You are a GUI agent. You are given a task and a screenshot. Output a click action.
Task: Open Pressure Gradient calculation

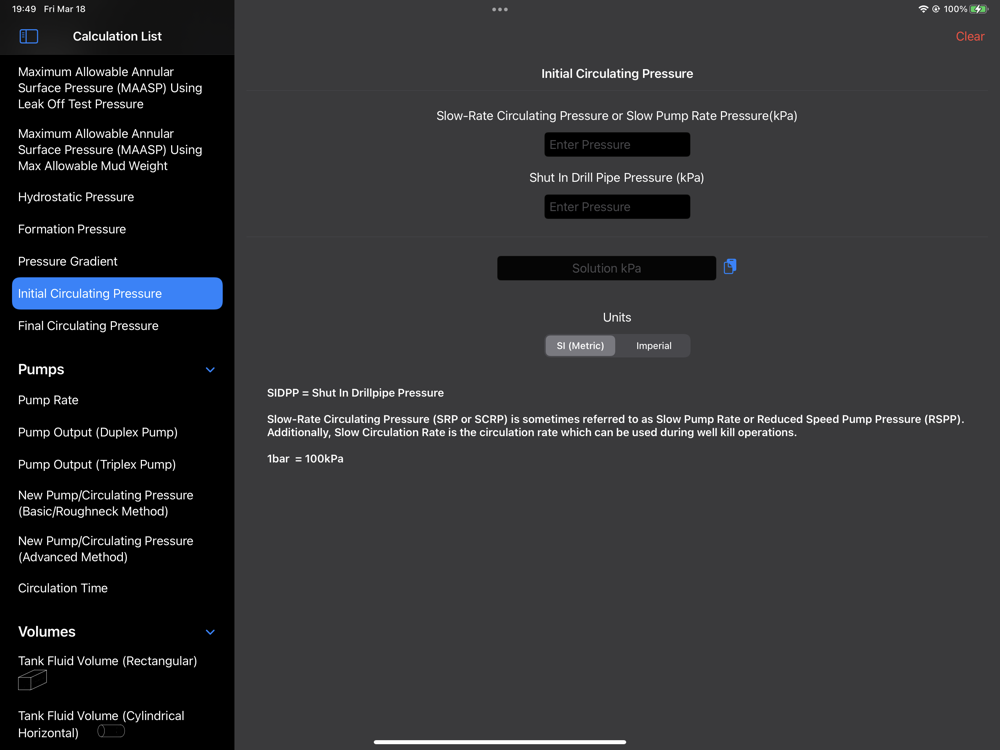[117, 261]
